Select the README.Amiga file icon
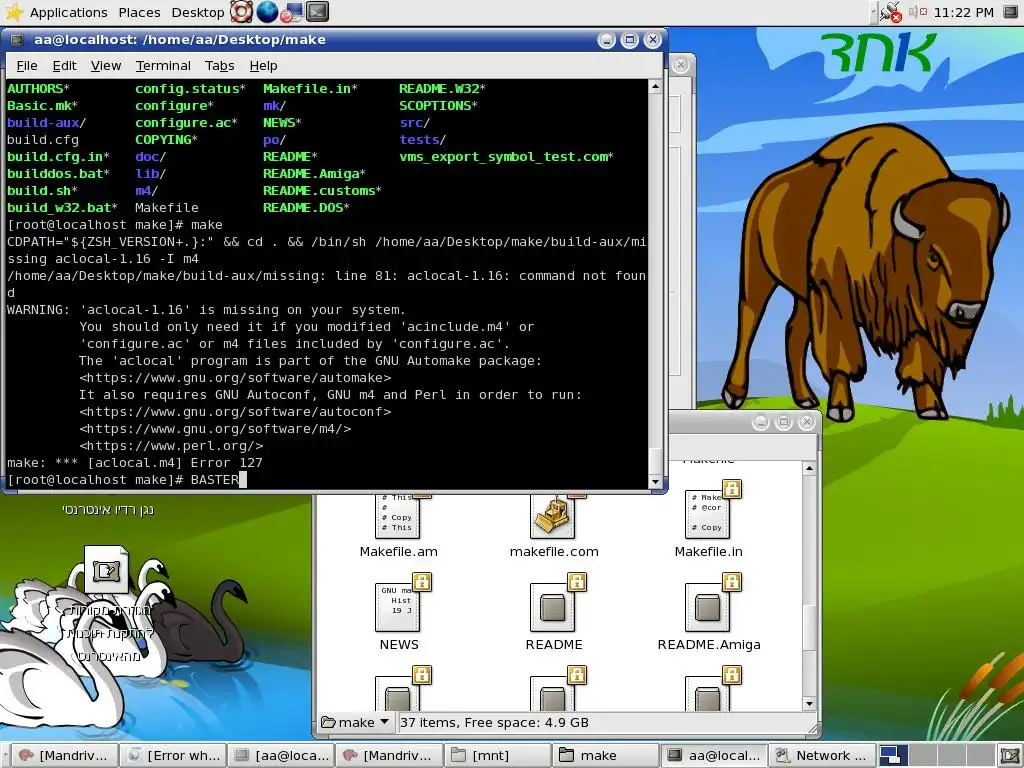The height and width of the screenshot is (768, 1024). click(709, 607)
